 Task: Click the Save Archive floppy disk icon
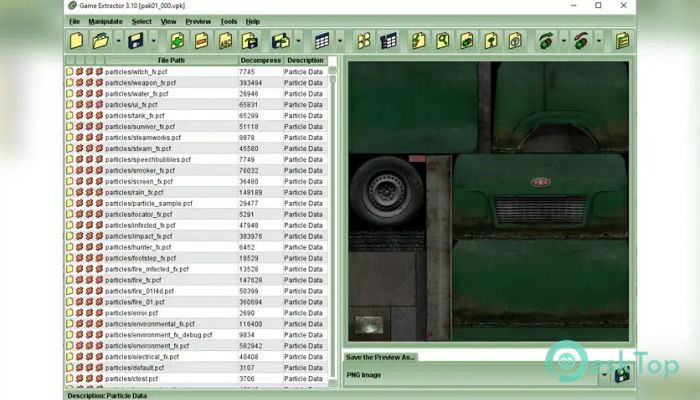pos(136,41)
